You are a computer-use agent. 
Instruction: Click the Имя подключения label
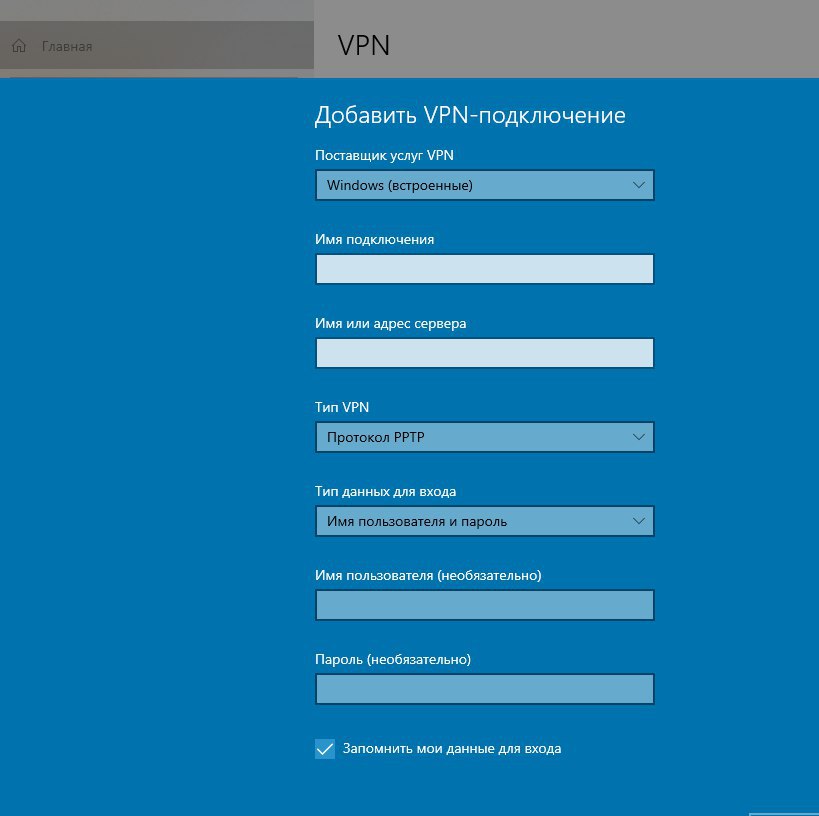click(x=375, y=239)
